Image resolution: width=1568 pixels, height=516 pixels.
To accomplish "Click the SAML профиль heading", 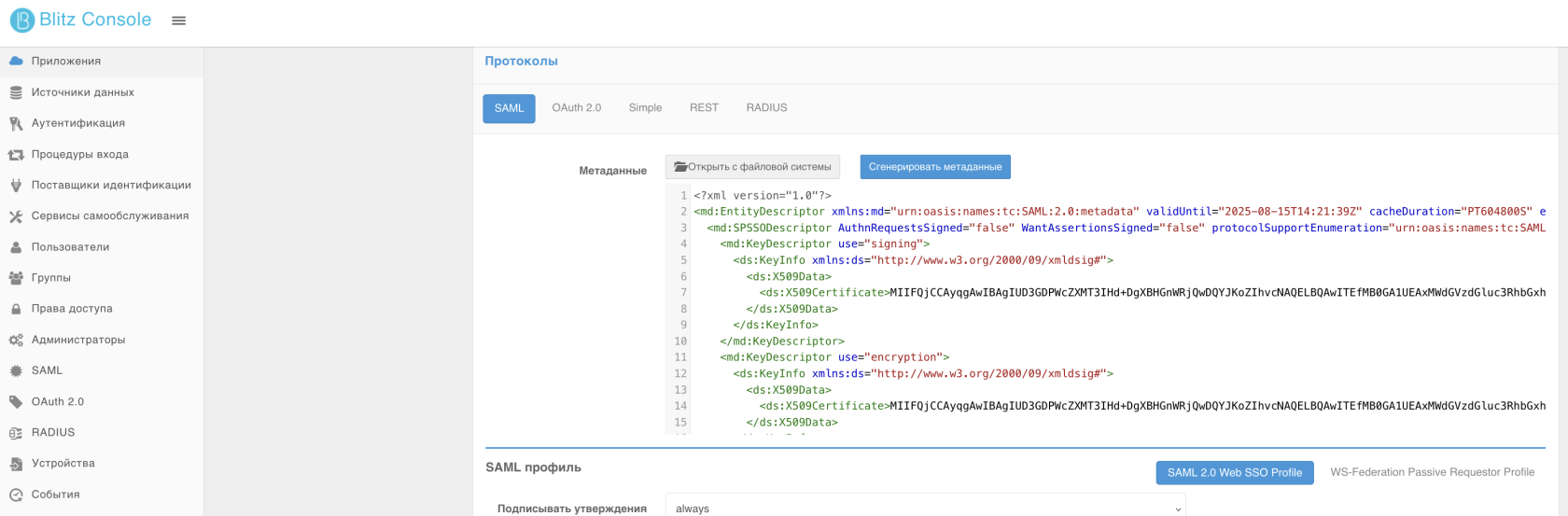I will pyautogui.click(x=533, y=467).
